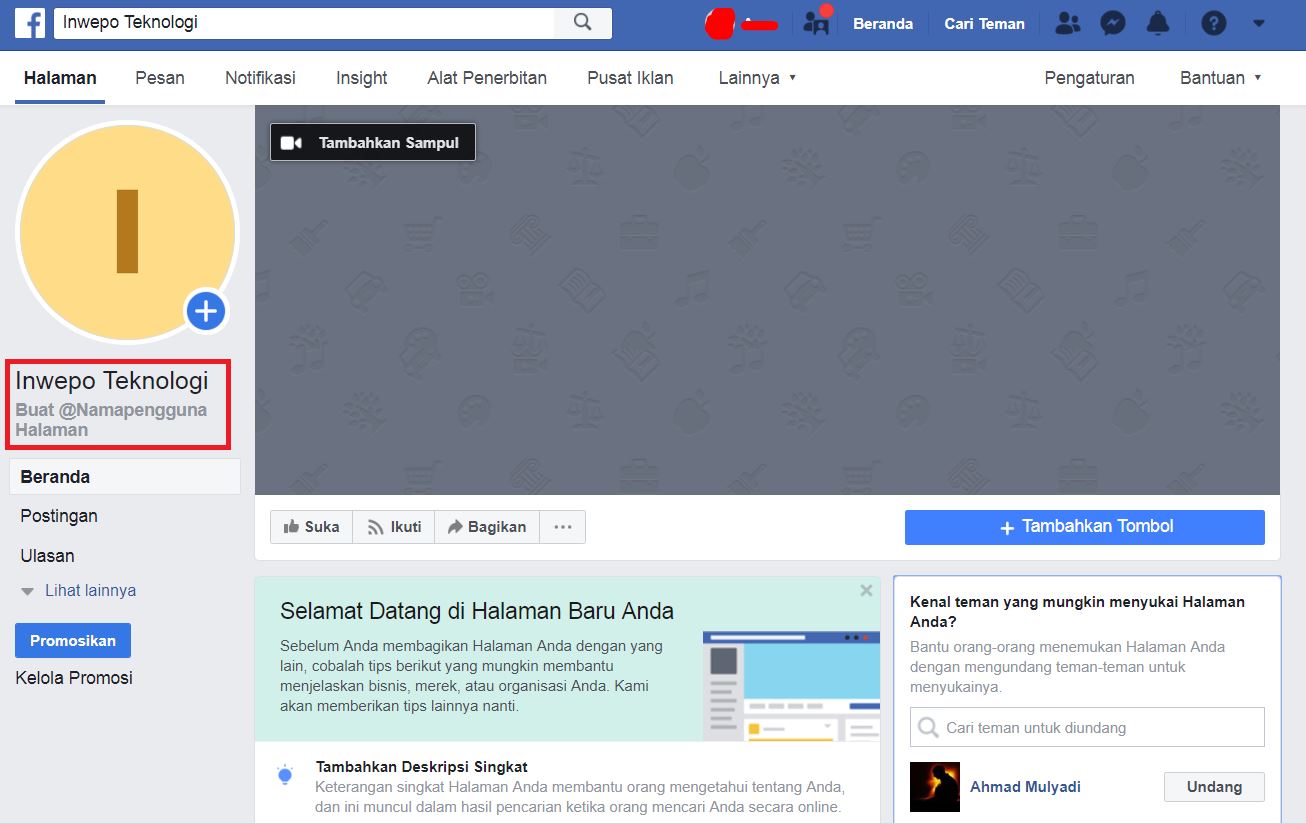Select Postingan in the left sidebar
Image resolution: width=1306 pixels, height=824 pixels.
point(59,516)
